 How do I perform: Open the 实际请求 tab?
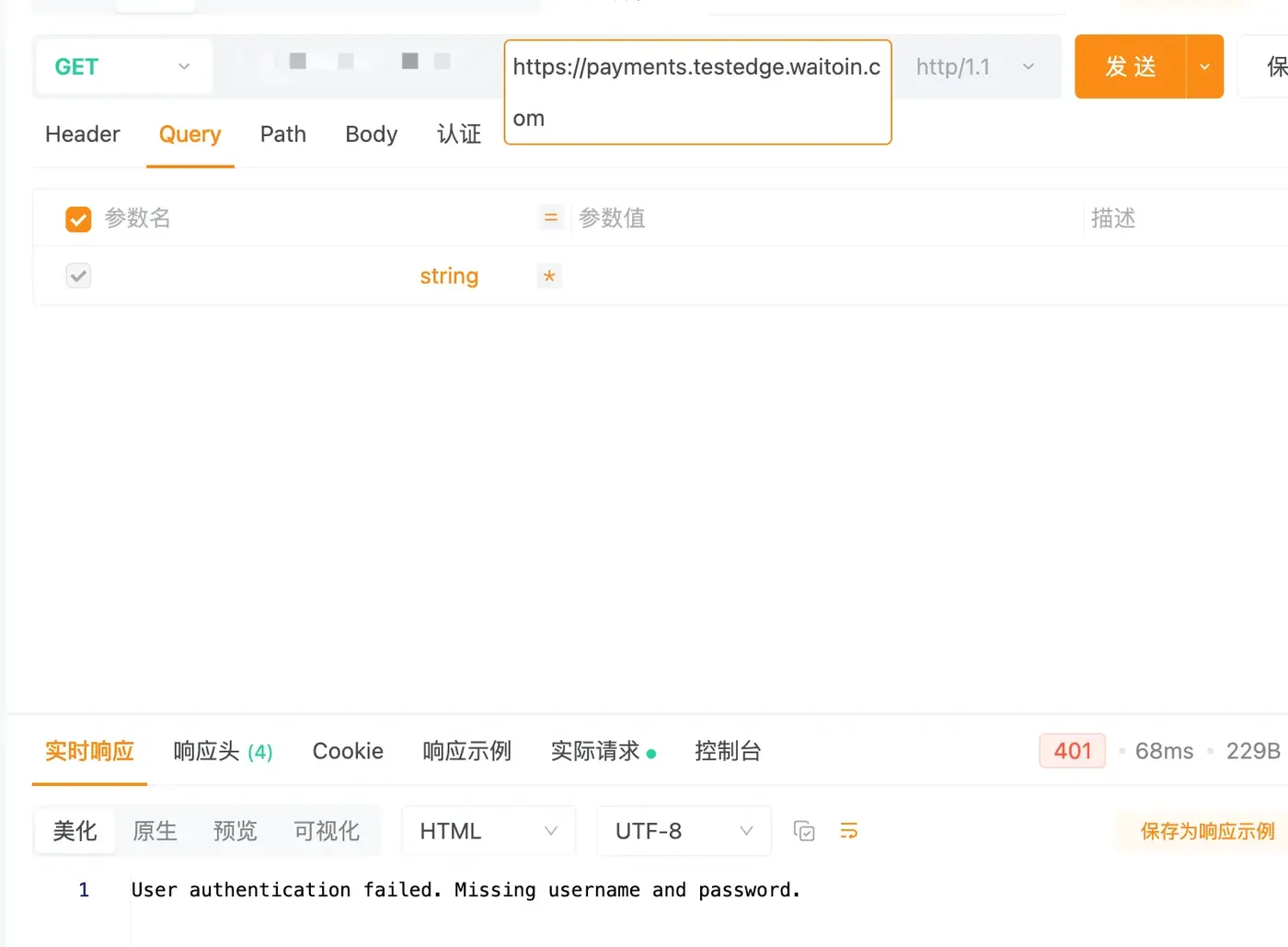(x=604, y=752)
